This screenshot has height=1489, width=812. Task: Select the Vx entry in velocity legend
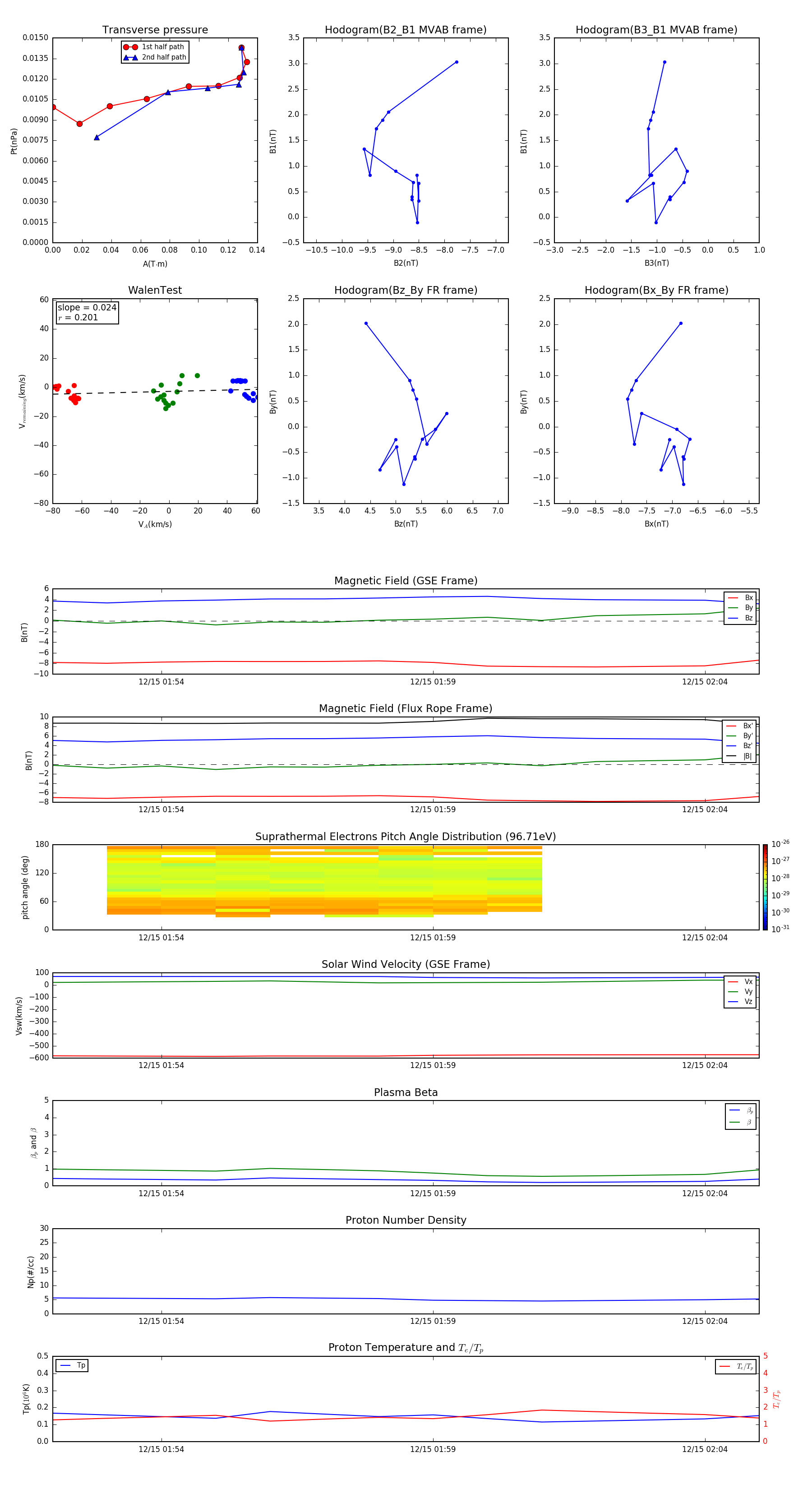(x=740, y=981)
